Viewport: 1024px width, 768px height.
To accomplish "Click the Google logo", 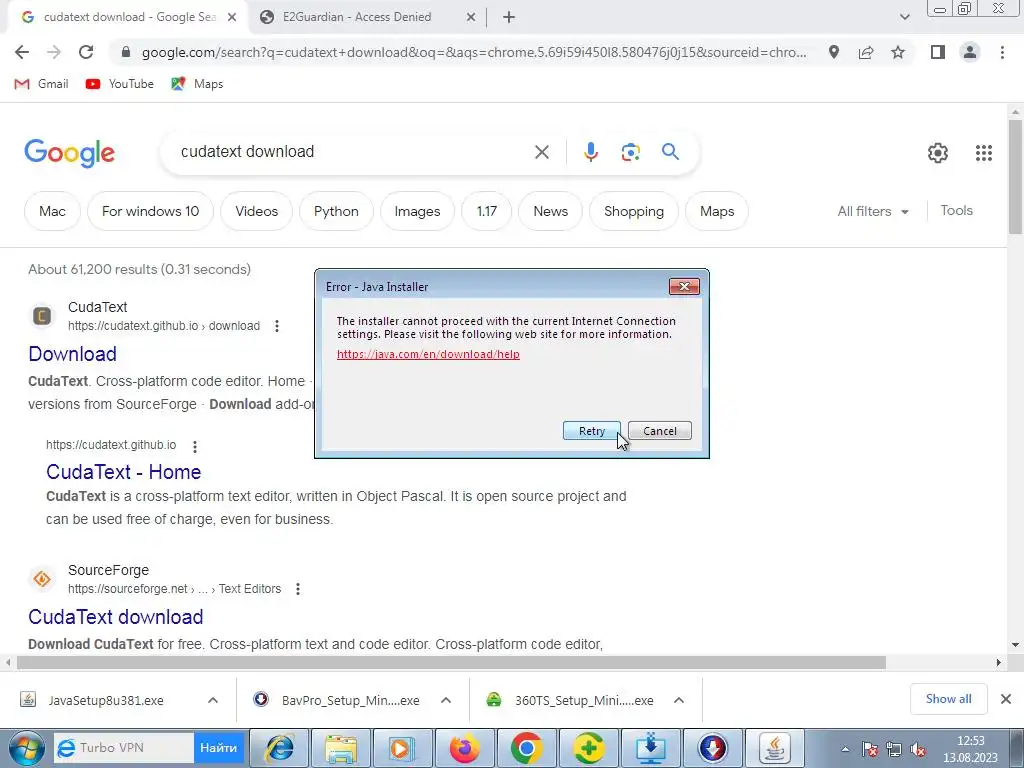I will 69,153.
